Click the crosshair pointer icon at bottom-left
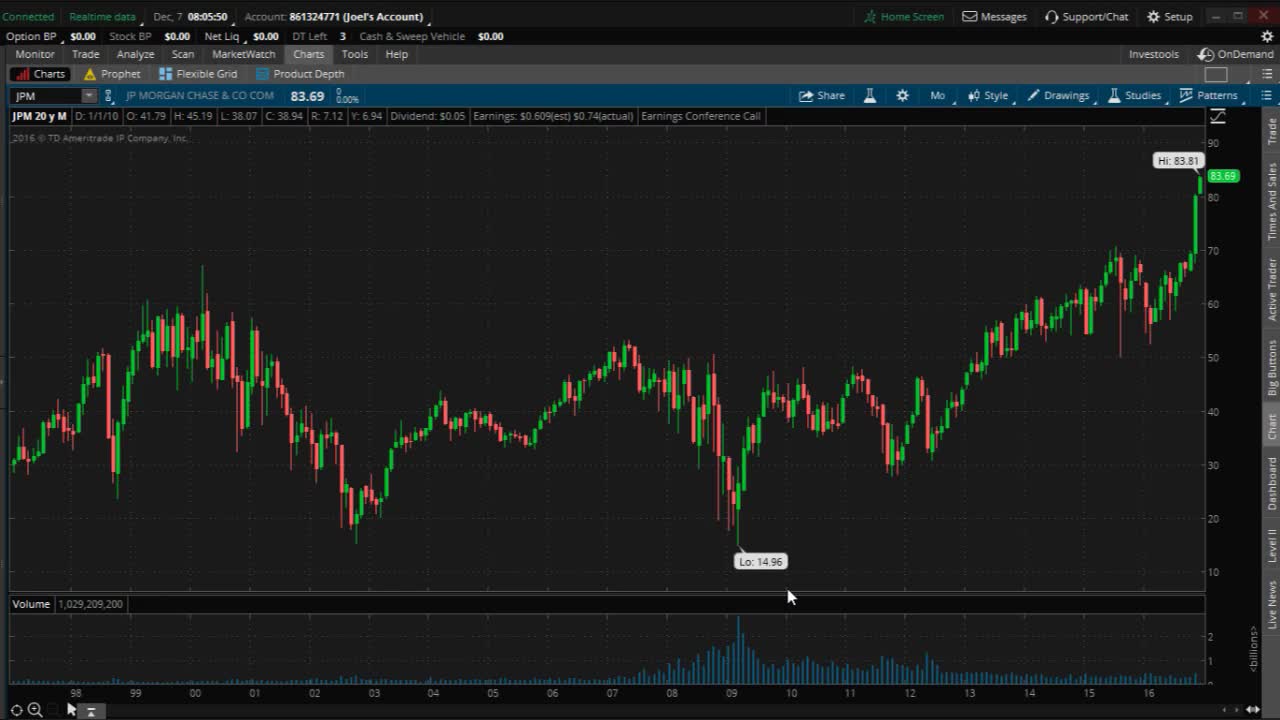The width and height of the screenshot is (1280, 720). [17, 710]
